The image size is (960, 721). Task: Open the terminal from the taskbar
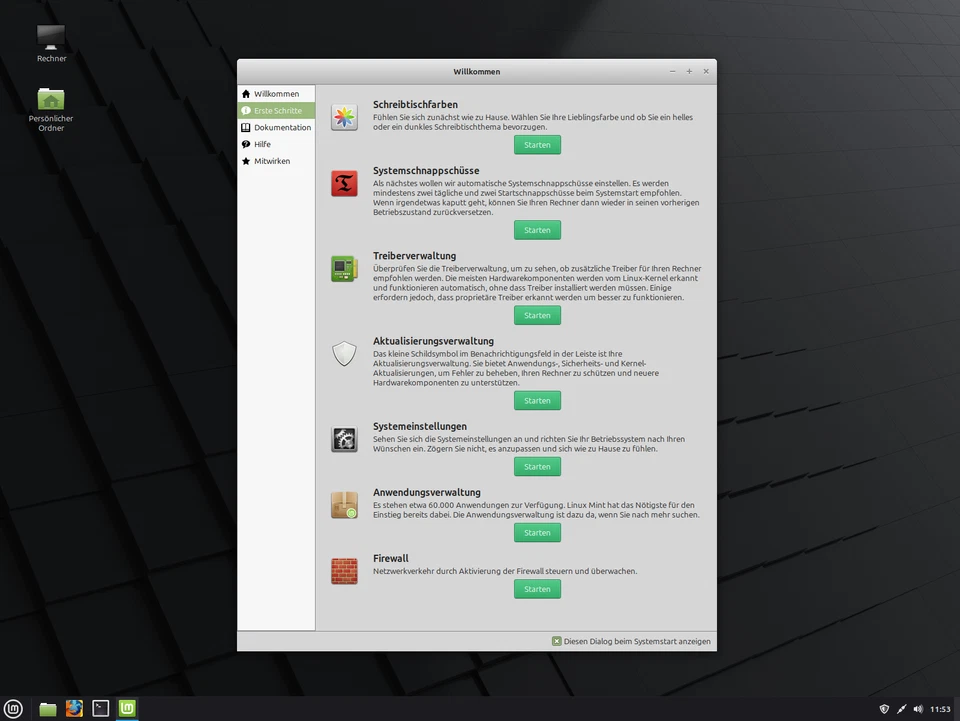coord(100,708)
